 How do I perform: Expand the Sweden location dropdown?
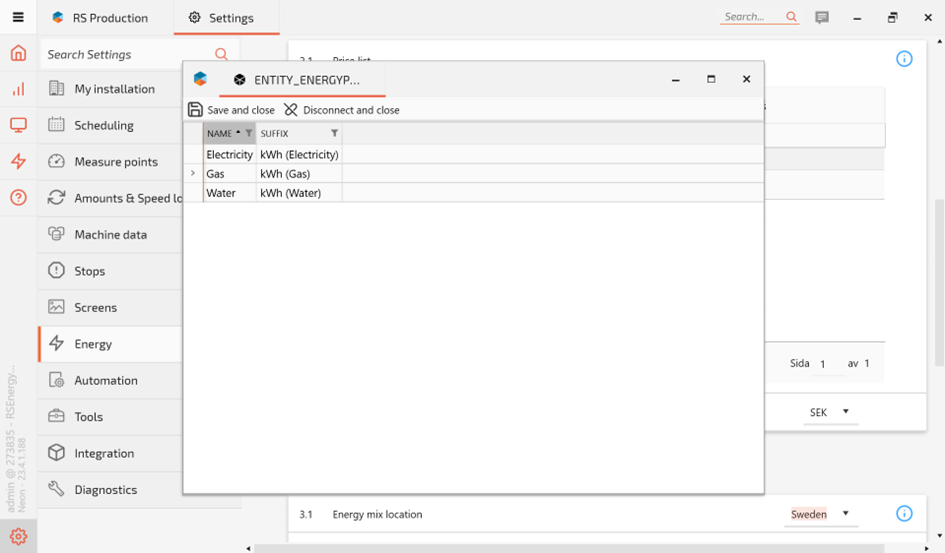(845, 514)
